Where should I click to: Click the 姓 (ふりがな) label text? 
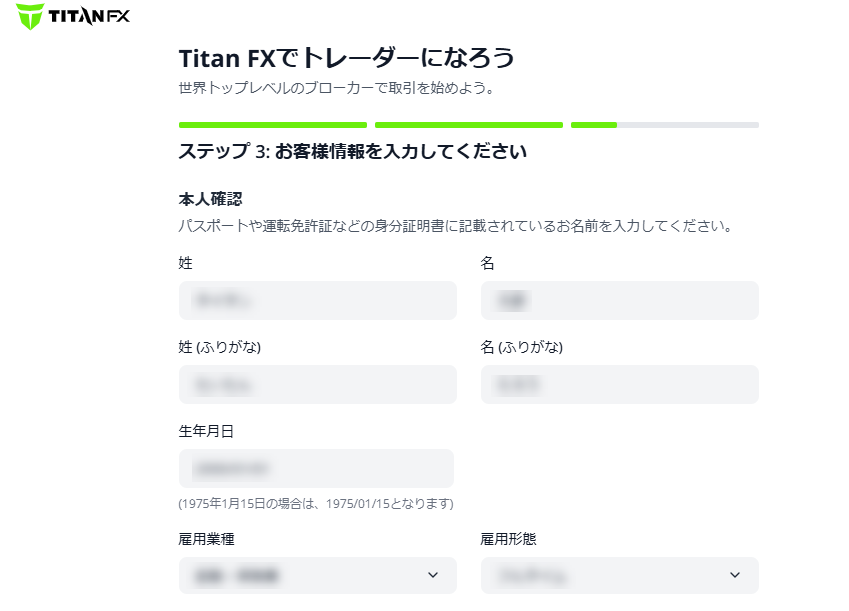(226, 347)
